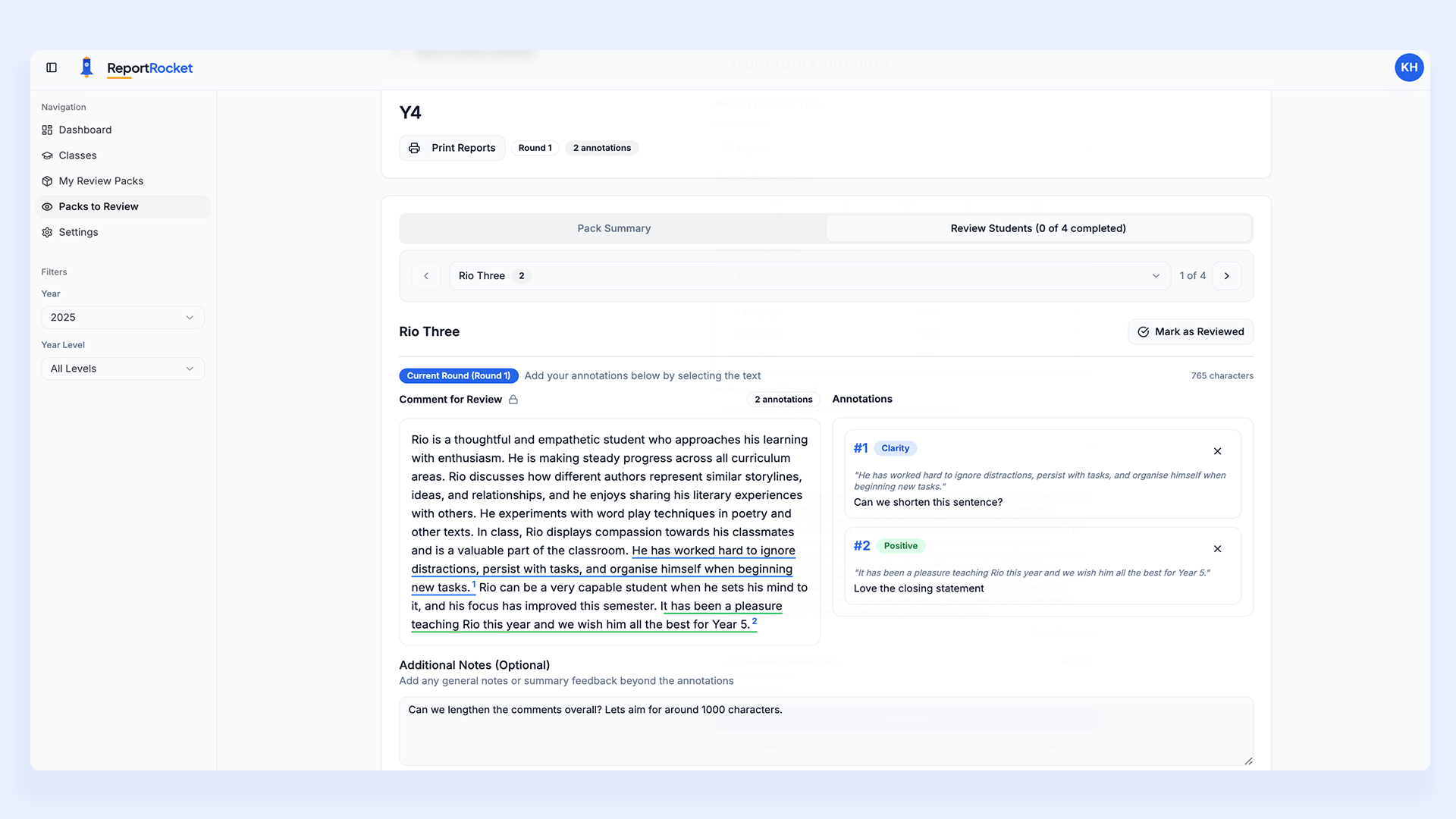Image resolution: width=1456 pixels, height=819 pixels.
Task: Click the eye icon for Packs to Review
Action: click(x=47, y=206)
